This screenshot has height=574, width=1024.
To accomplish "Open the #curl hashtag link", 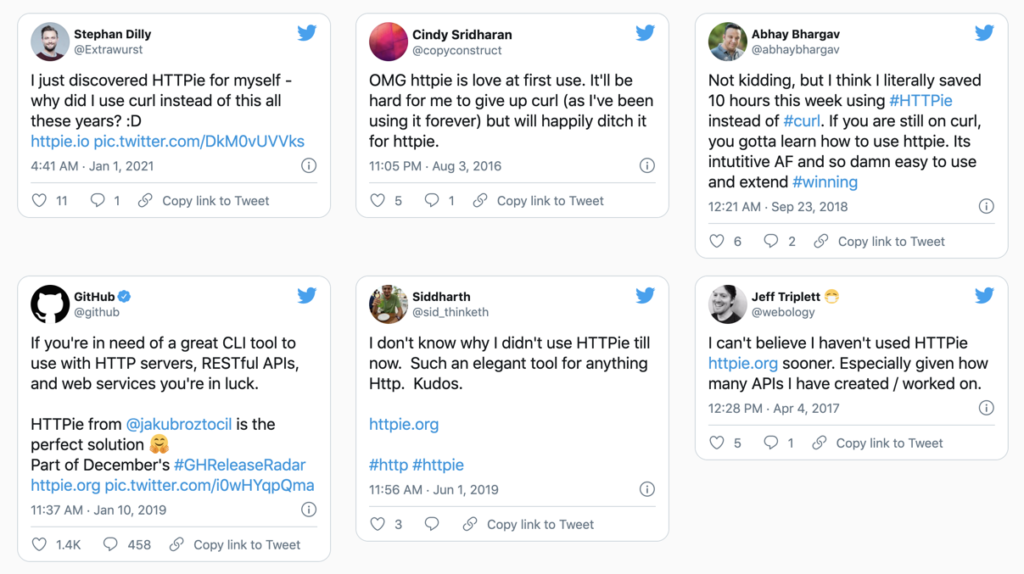I will 801,121.
